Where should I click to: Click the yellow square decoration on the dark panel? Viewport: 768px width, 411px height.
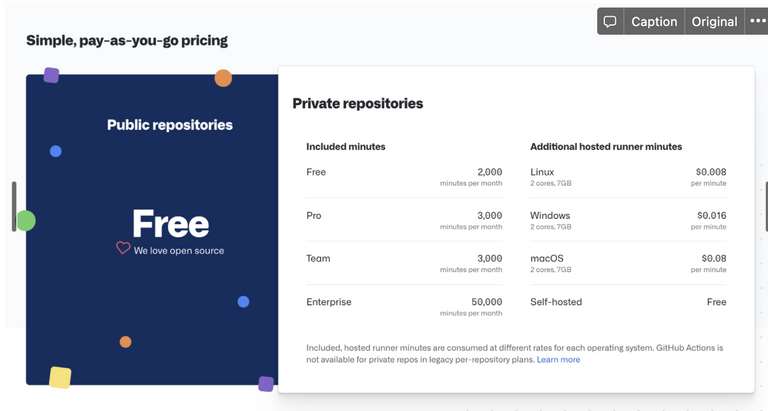tap(60, 377)
